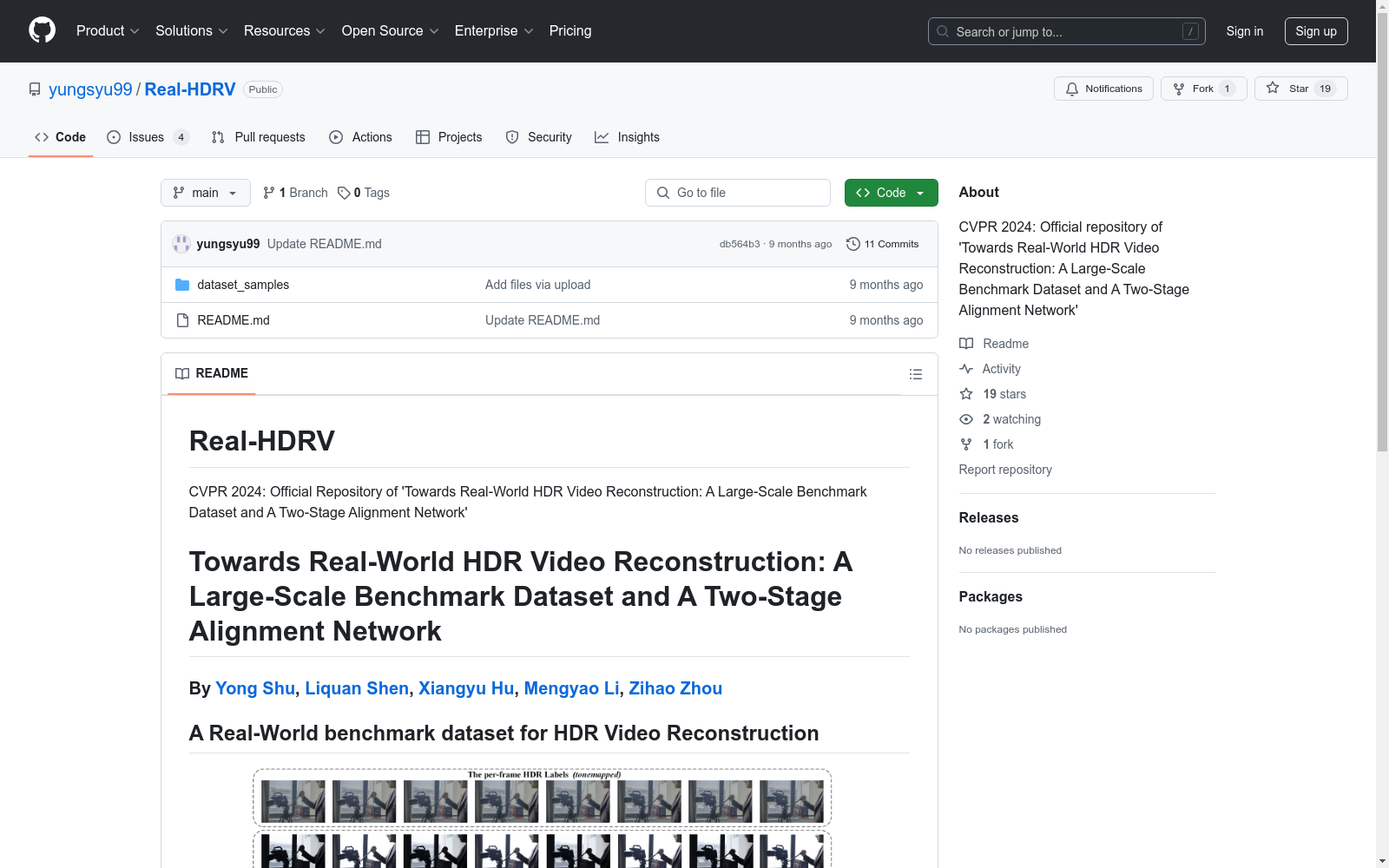Expand the Solutions menu

pos(192,31)
